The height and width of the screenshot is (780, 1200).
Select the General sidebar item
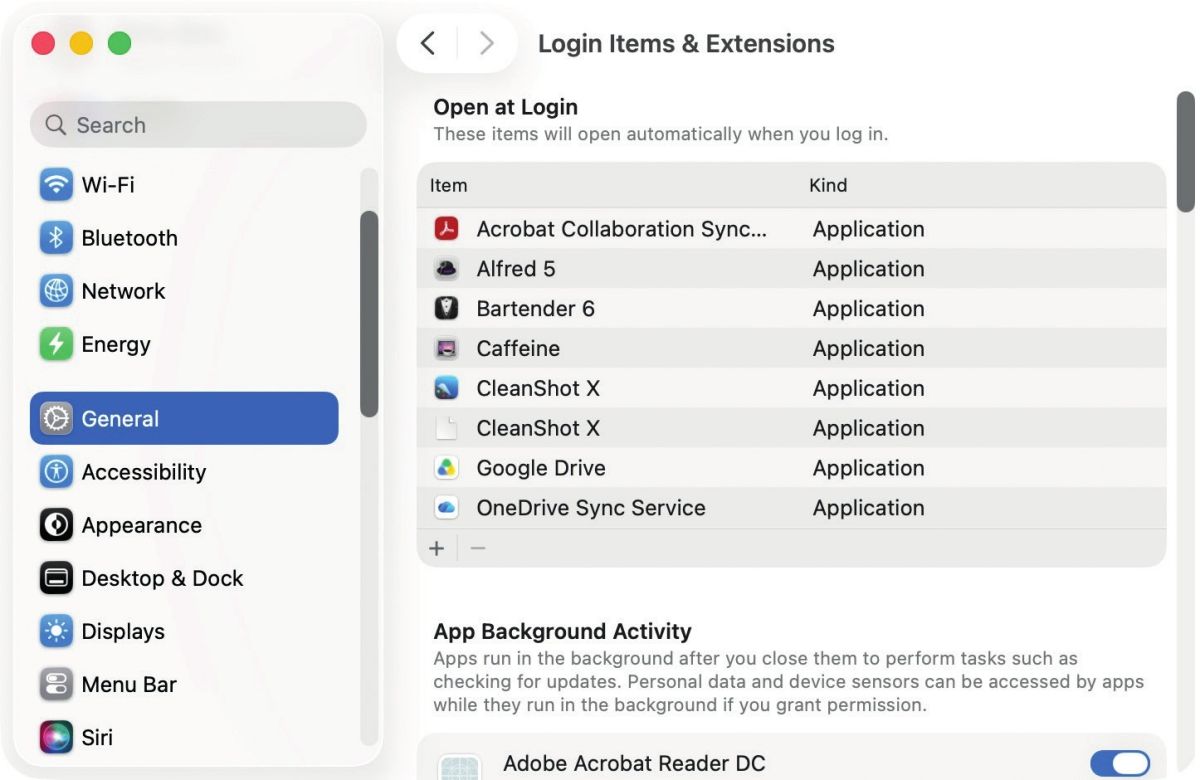coord(184,418)
